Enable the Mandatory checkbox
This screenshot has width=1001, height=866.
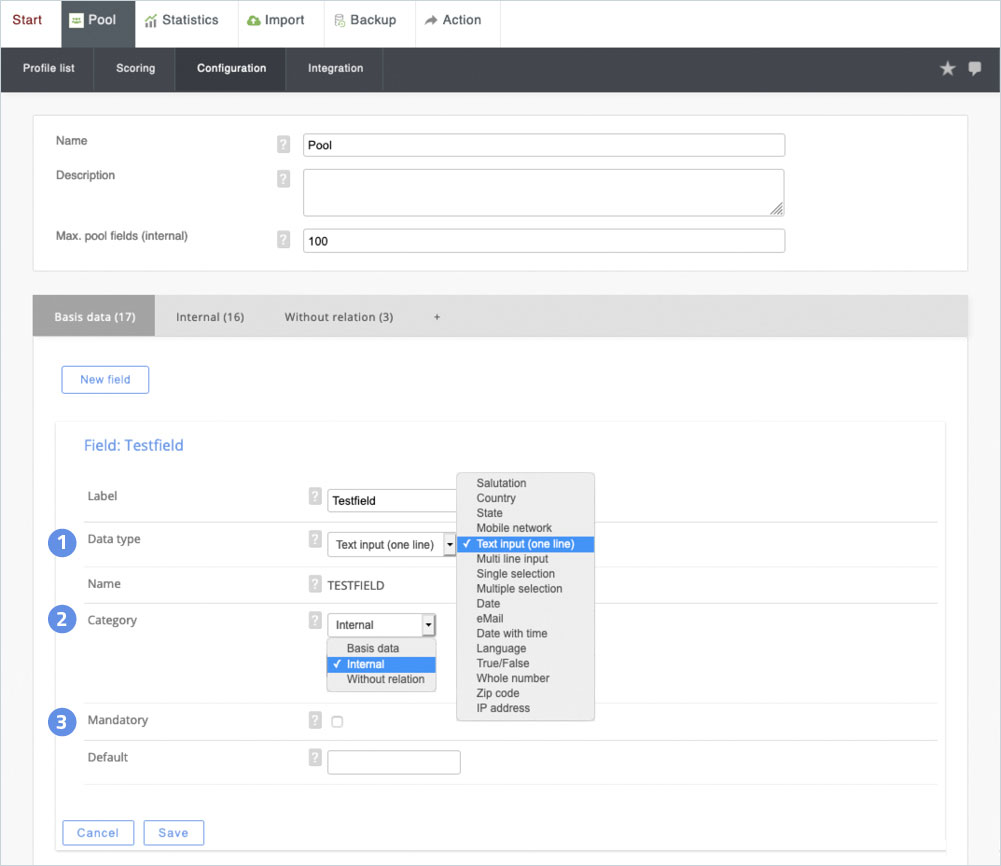pyautogui.click(x=337, y=722)
